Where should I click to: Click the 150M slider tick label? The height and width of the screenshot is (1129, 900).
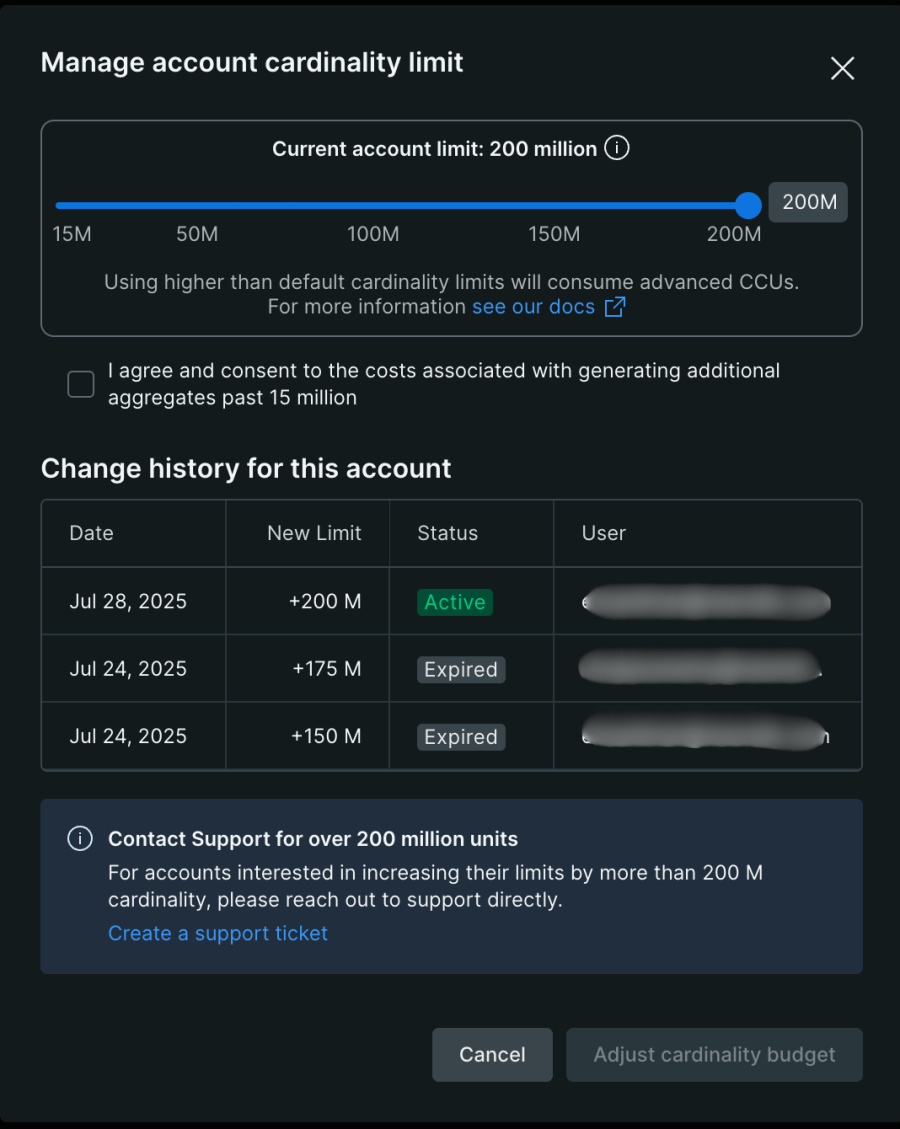[554, 234]
